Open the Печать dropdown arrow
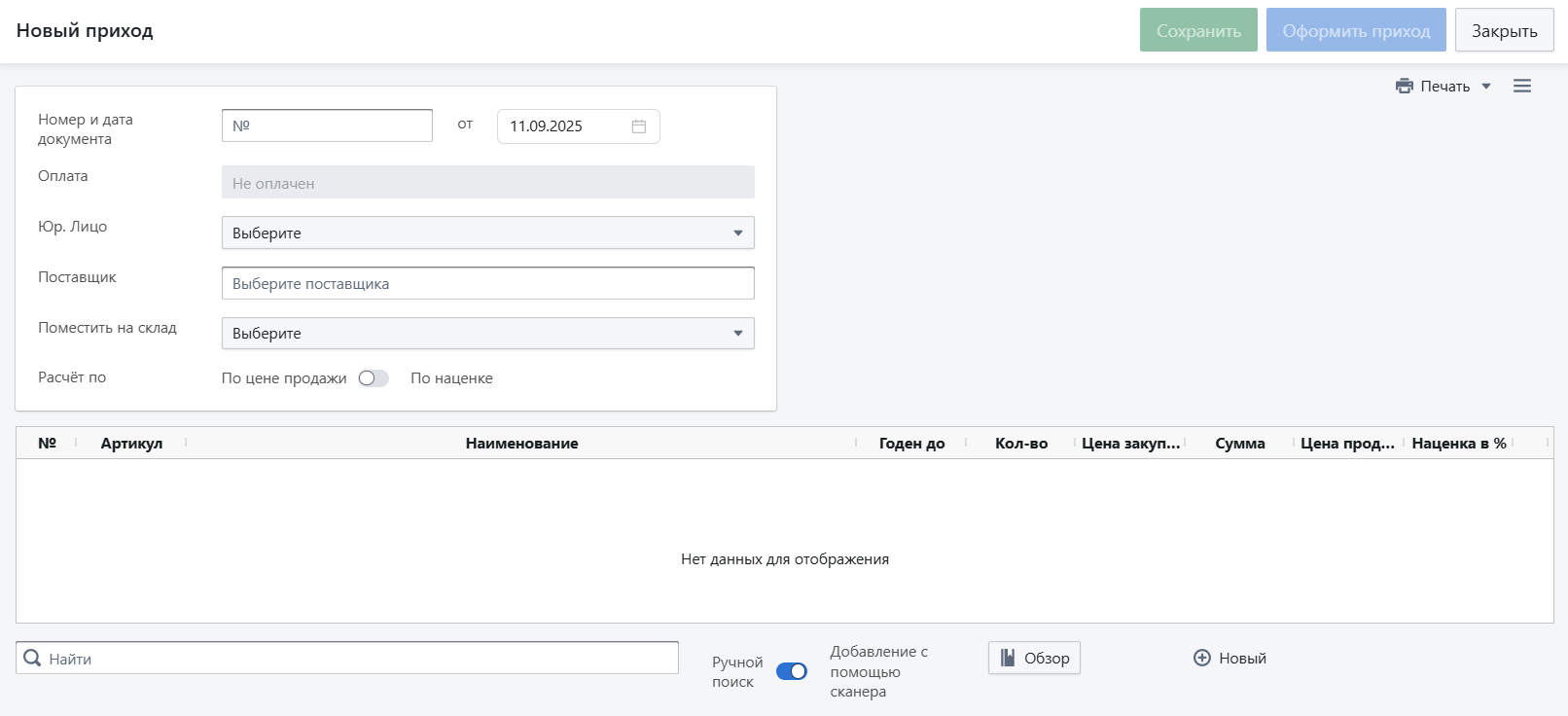 point(1486,87)
